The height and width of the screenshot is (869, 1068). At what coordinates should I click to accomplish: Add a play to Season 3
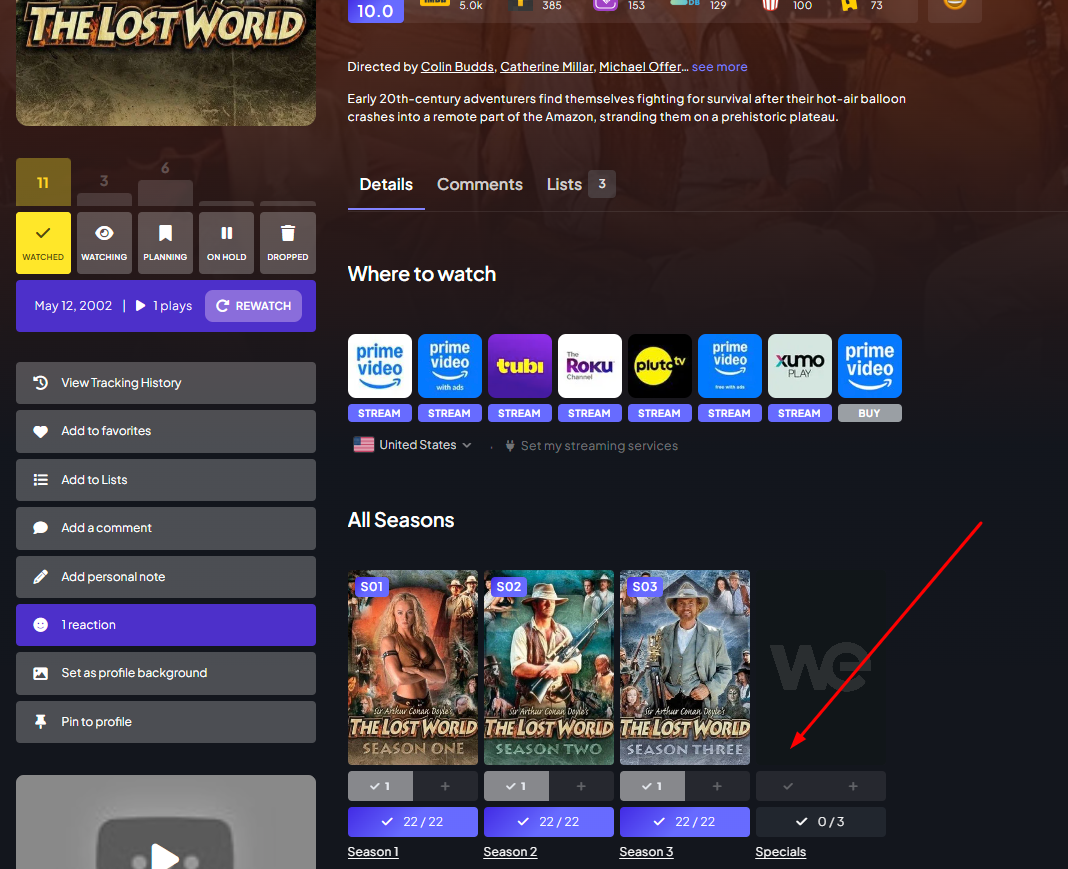click(717, 786)
